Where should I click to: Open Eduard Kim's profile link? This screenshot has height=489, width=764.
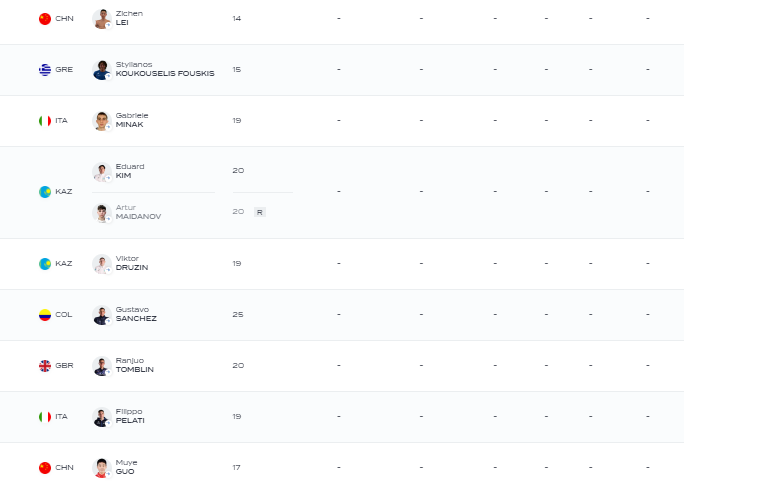tap(130, 171)
